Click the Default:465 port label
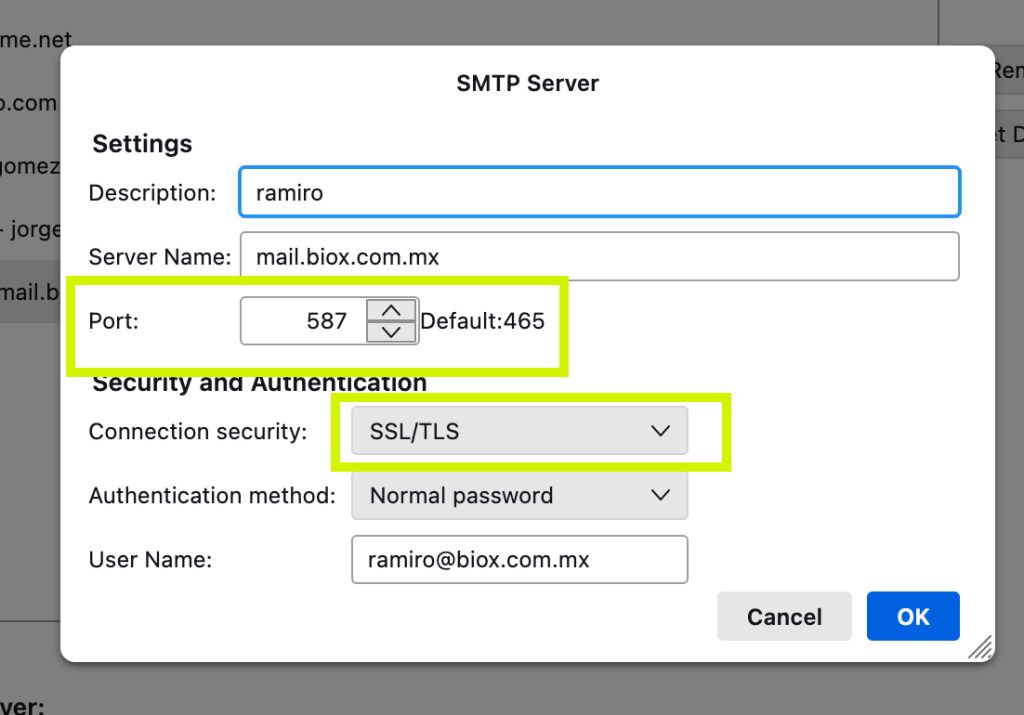Screen dimensions: 1024x715 pos(483,321)
